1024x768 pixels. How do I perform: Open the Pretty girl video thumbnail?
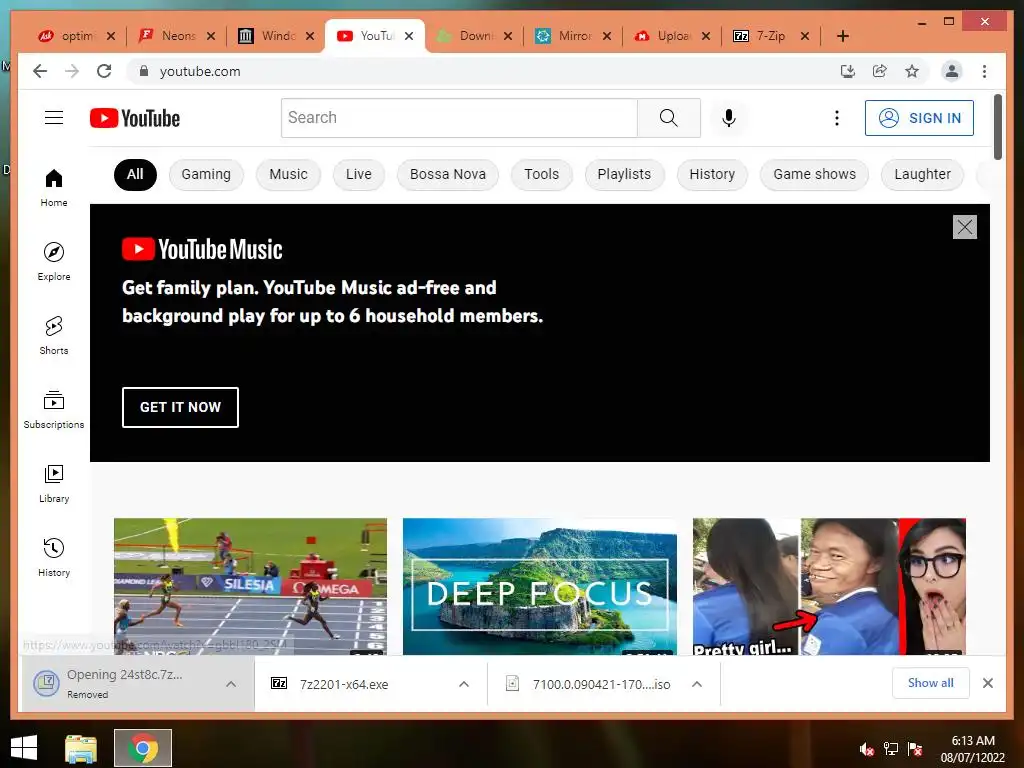(x=829, y=586)
